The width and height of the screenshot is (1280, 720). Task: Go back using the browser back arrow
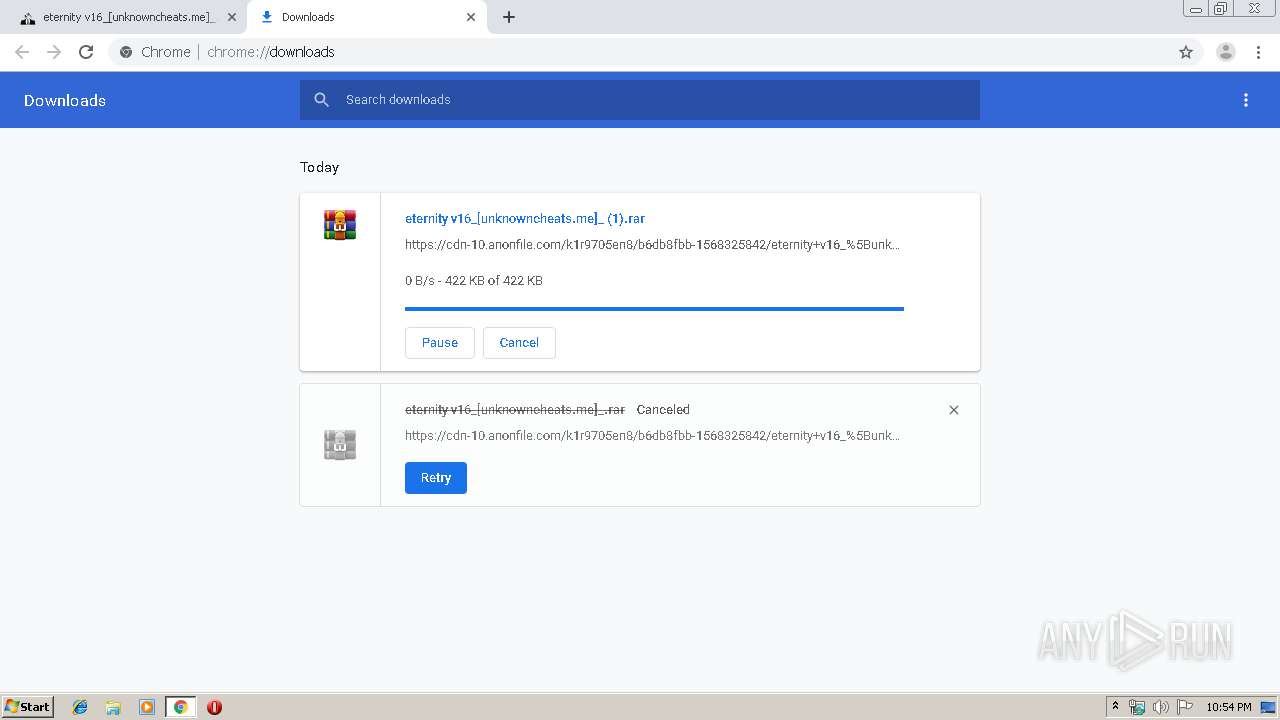point(22,52)
